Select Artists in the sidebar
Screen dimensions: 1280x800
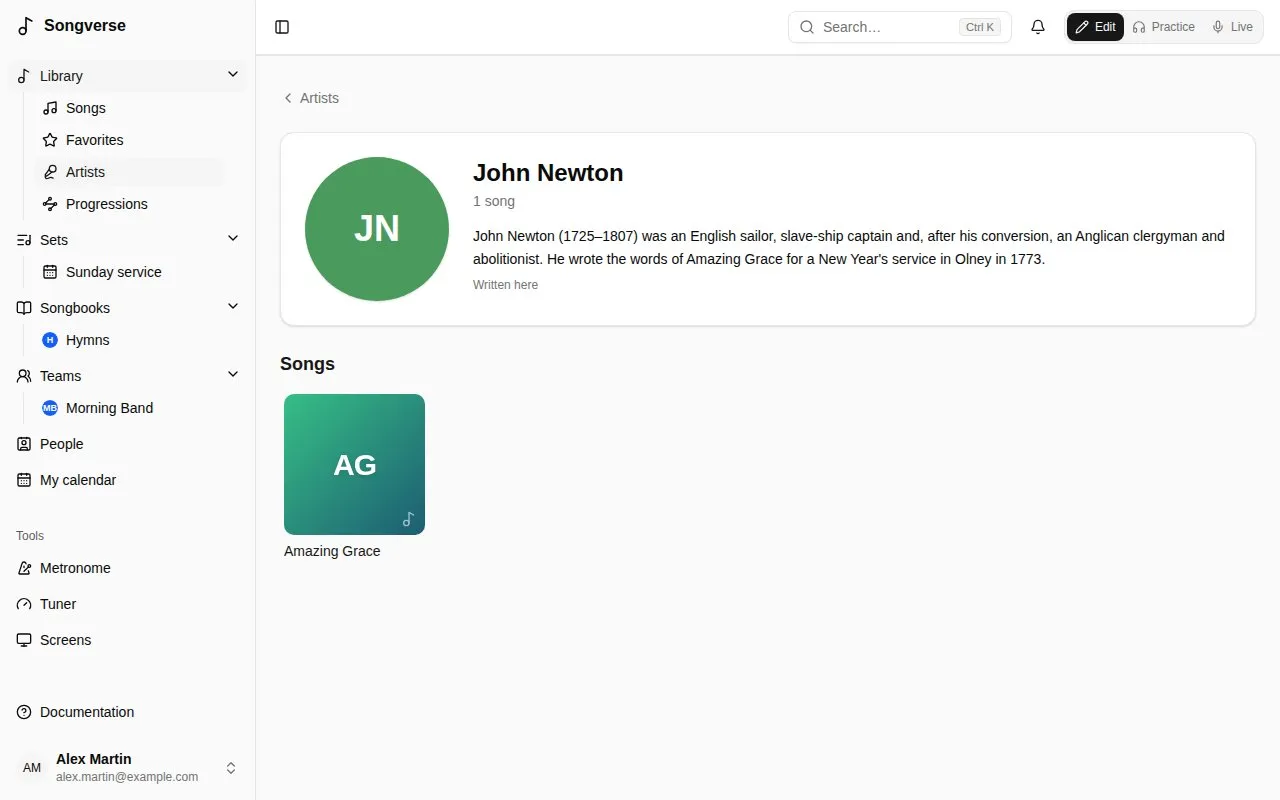pyautogui.click(x=129, y=172)
